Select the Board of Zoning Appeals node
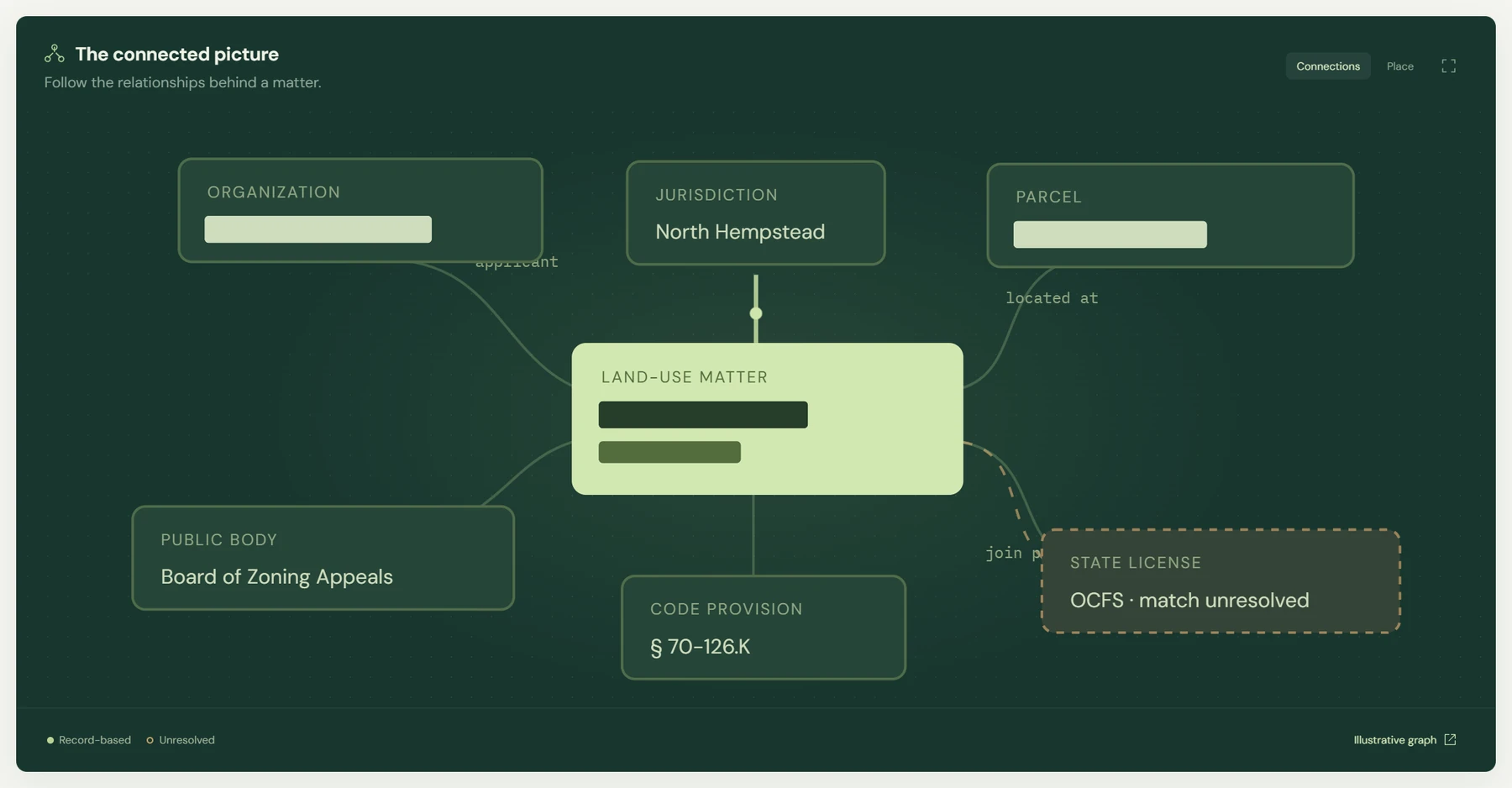 click(323, 558)
